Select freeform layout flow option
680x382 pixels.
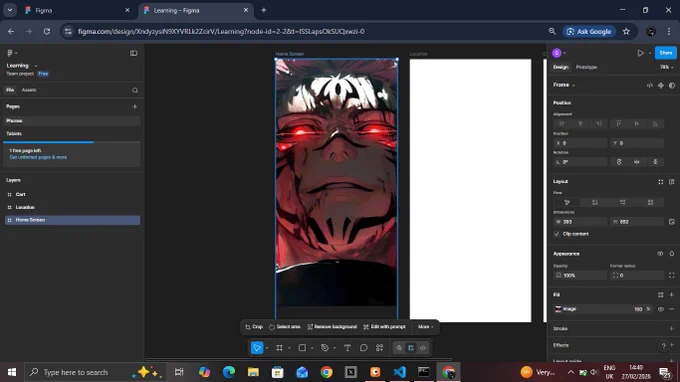(x=567, y=202)
